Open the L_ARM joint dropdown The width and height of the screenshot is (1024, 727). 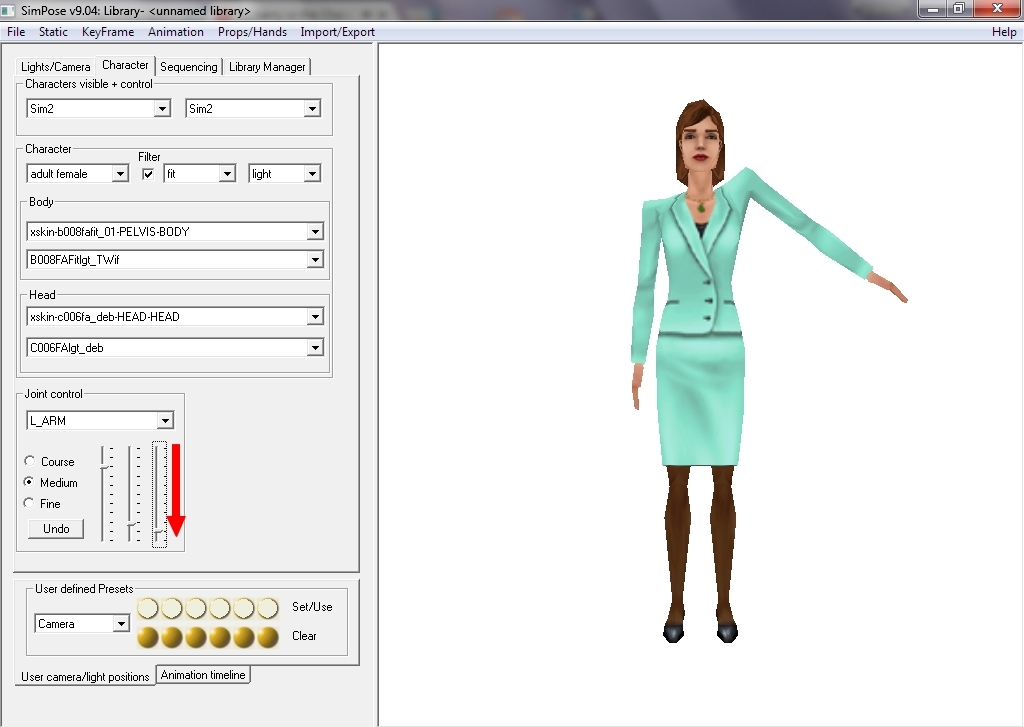coord(165,421)
